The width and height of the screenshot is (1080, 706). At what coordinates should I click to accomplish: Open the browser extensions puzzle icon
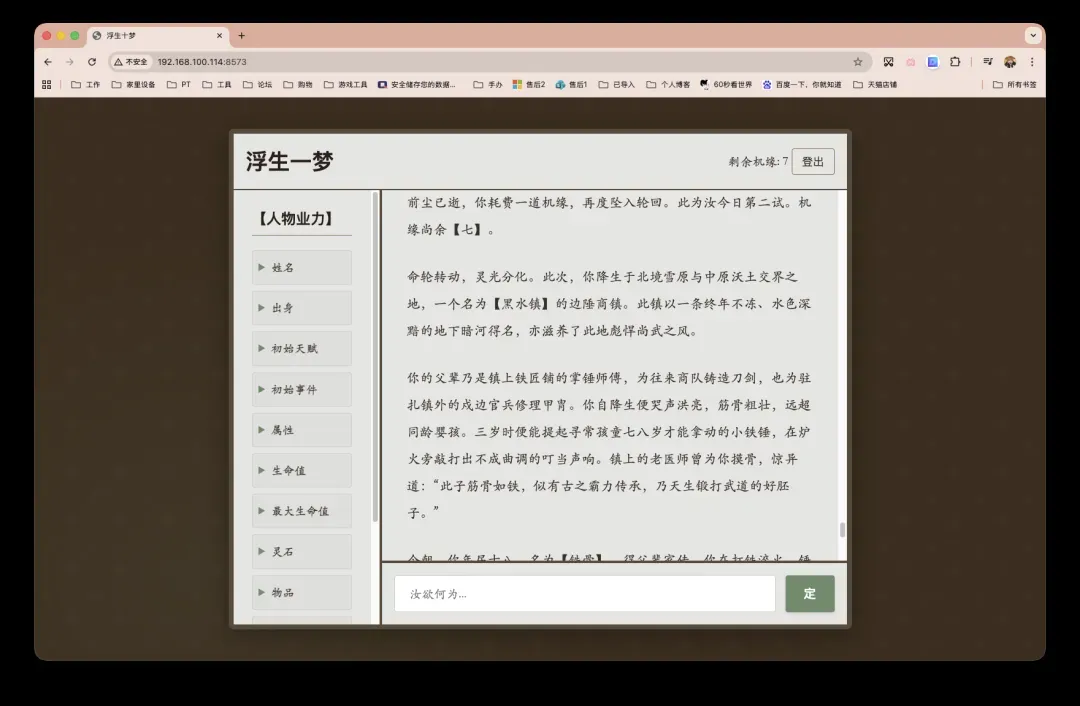pyautogui.click(x=955, y=62)
